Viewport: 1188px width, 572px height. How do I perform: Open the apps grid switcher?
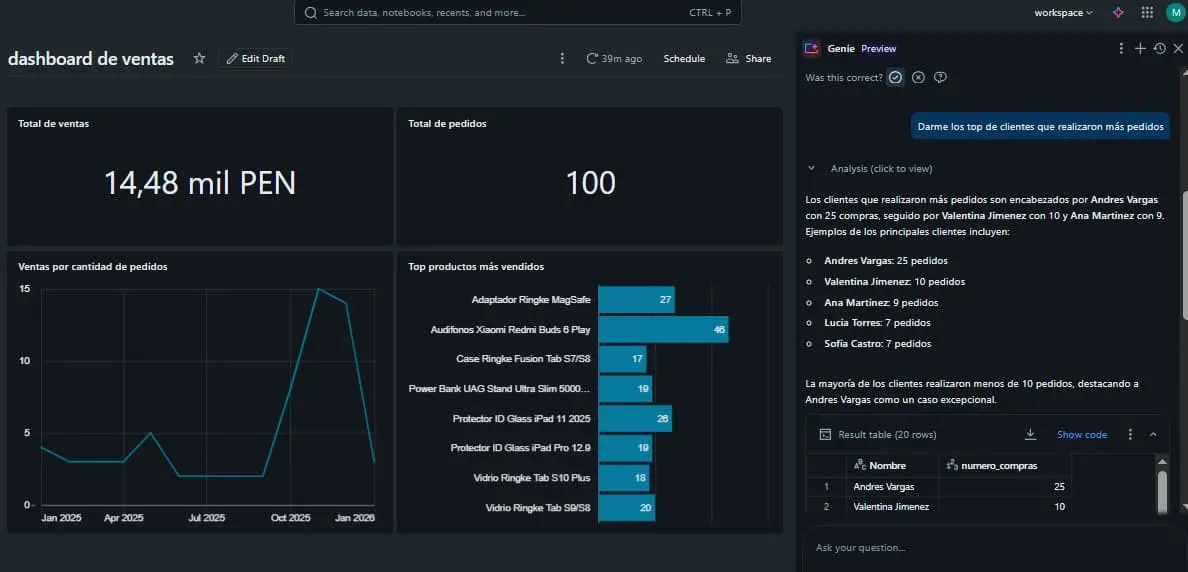[x=1147, y=12]
